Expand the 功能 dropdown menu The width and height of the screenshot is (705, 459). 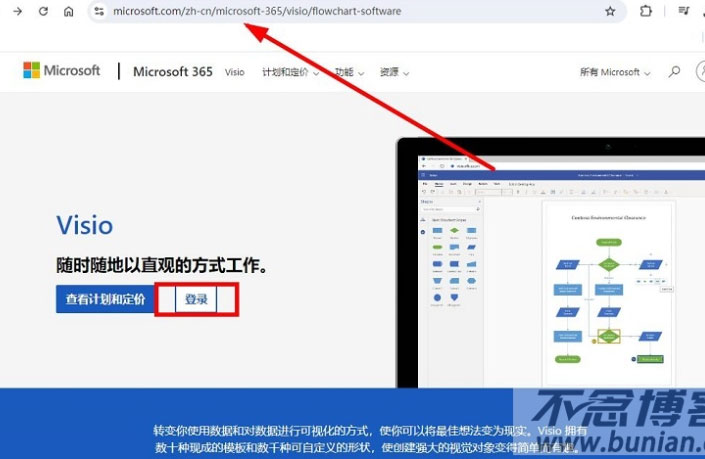[349, 72]
